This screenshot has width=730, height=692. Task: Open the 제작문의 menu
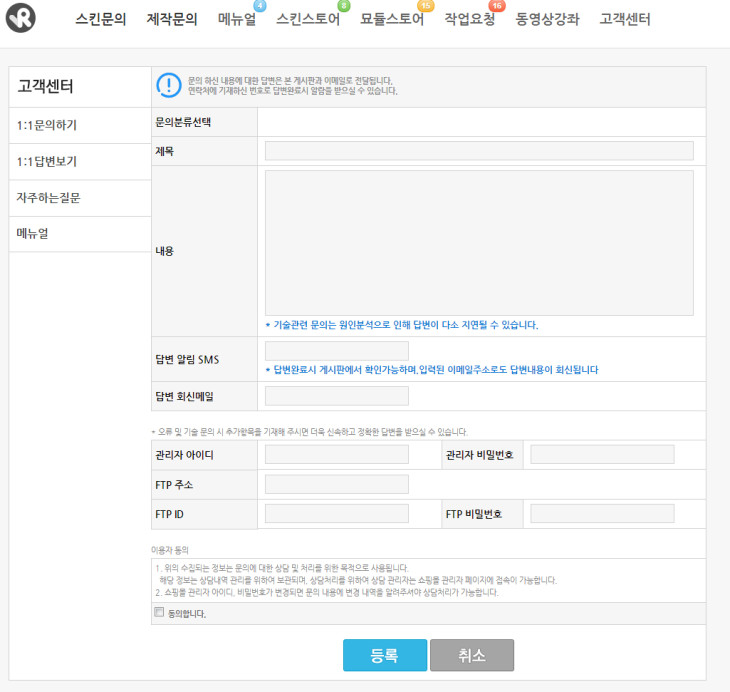pyautogui.click(x=172, y=19)
